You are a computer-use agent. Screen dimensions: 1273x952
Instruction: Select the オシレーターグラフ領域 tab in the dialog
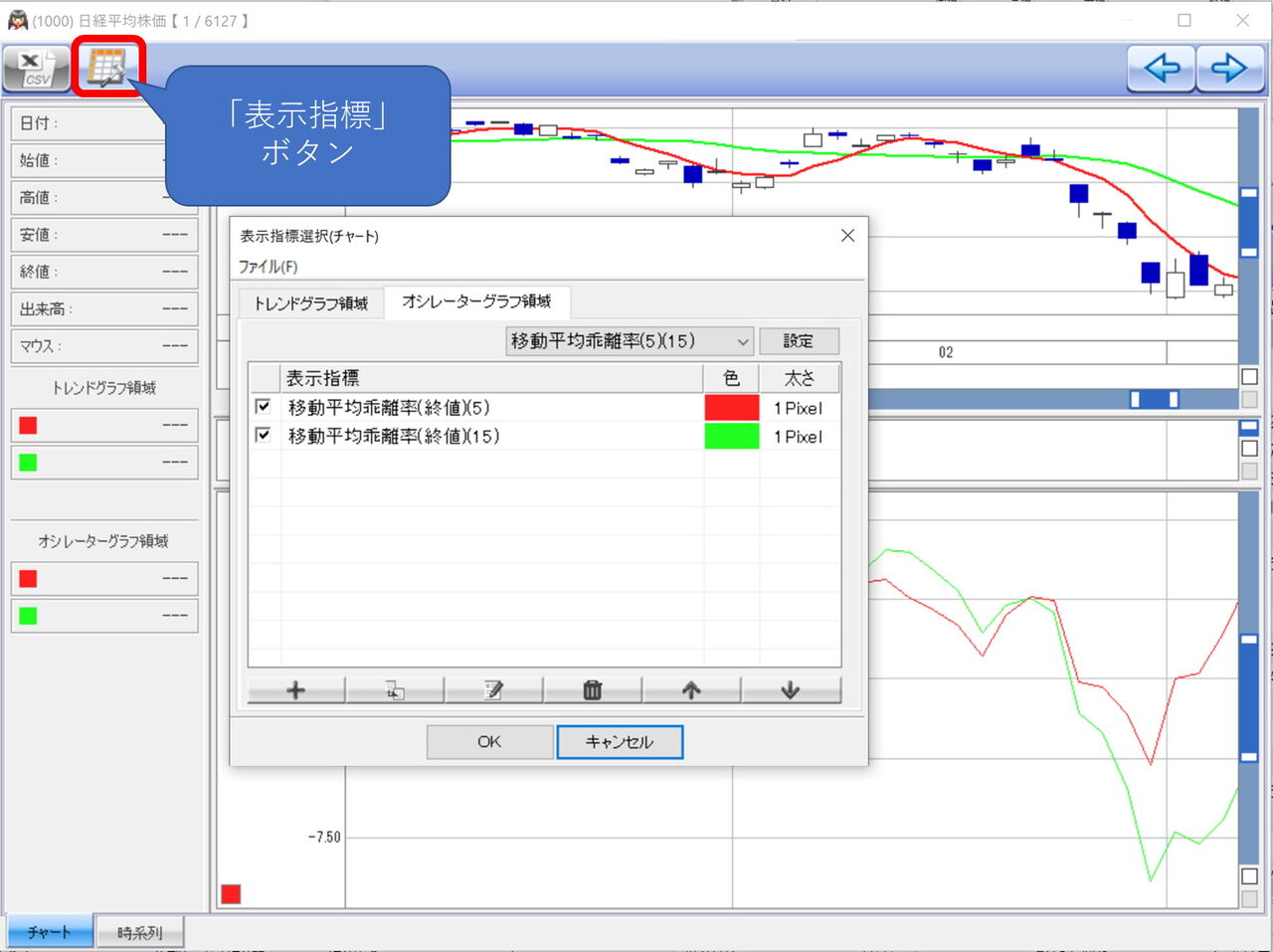pyautogui.click(x=476, y=301)
